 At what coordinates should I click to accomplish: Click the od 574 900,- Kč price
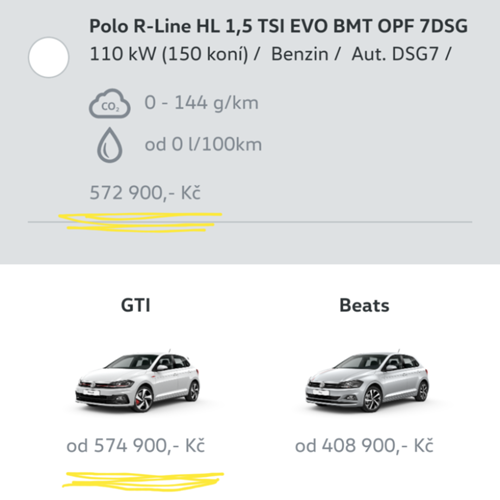tap(136, 446)
